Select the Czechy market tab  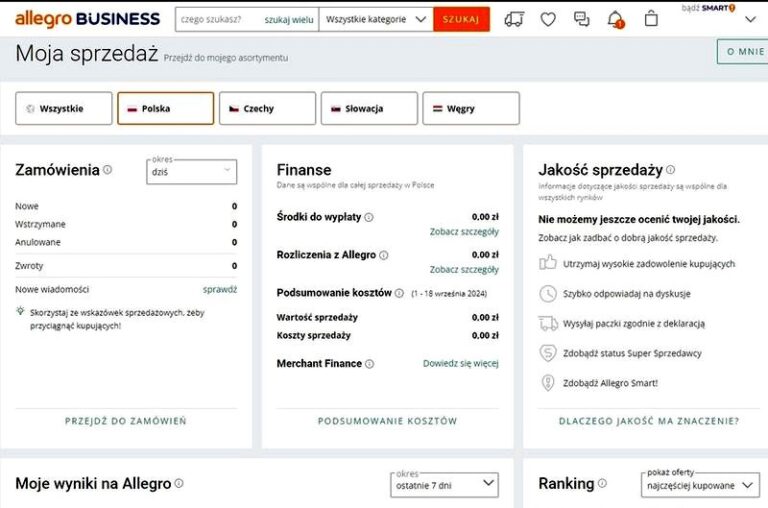tap(267, 108)
